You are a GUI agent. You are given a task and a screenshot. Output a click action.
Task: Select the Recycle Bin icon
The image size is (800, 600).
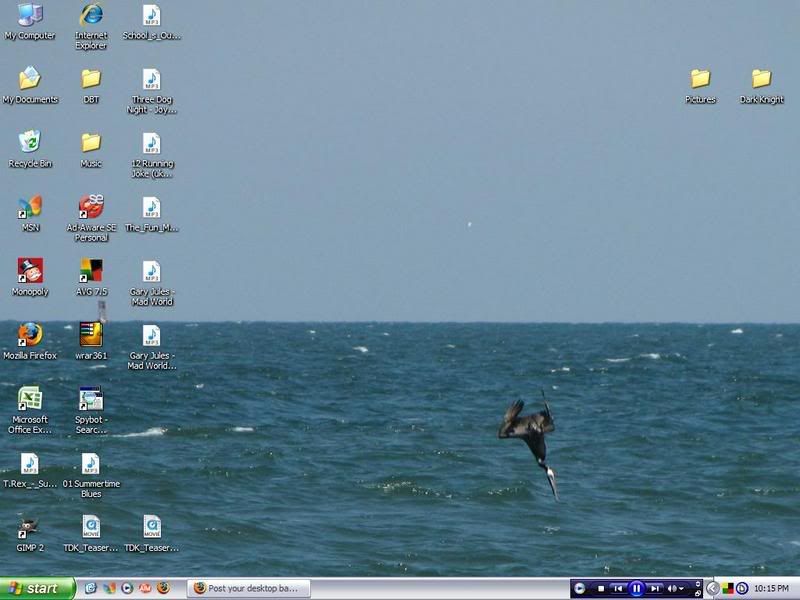click(30, 143)
